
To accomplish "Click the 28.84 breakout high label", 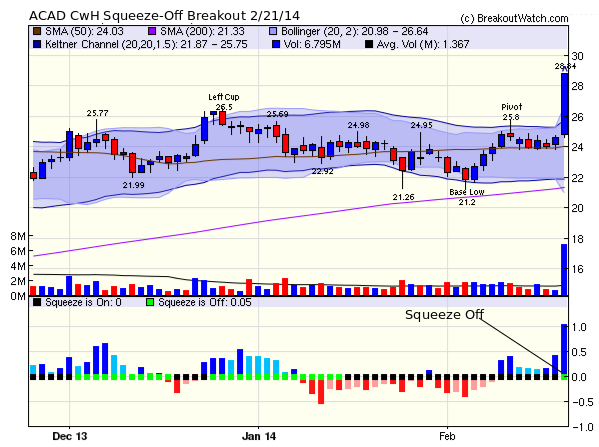I will coord(565,66).
